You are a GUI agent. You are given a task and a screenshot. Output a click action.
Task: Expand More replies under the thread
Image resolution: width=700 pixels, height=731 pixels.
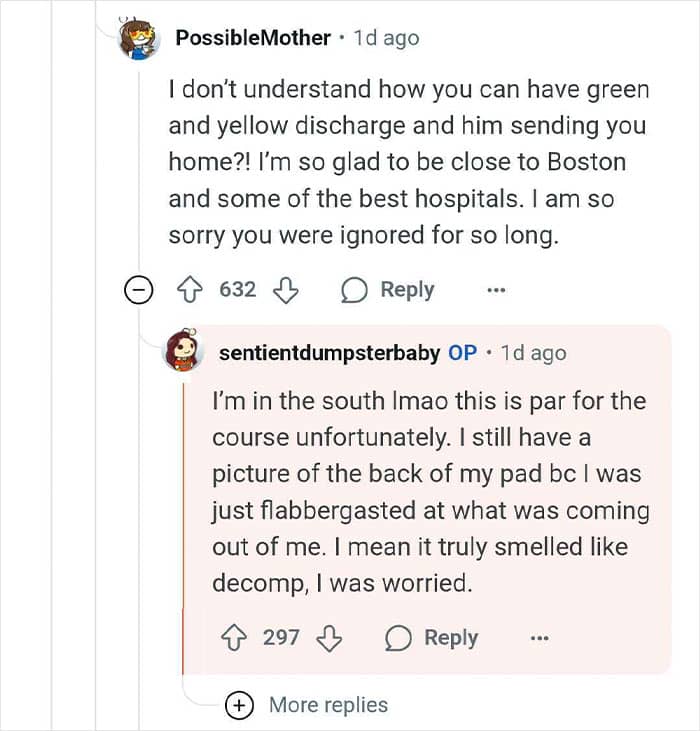tap(239, 705)
